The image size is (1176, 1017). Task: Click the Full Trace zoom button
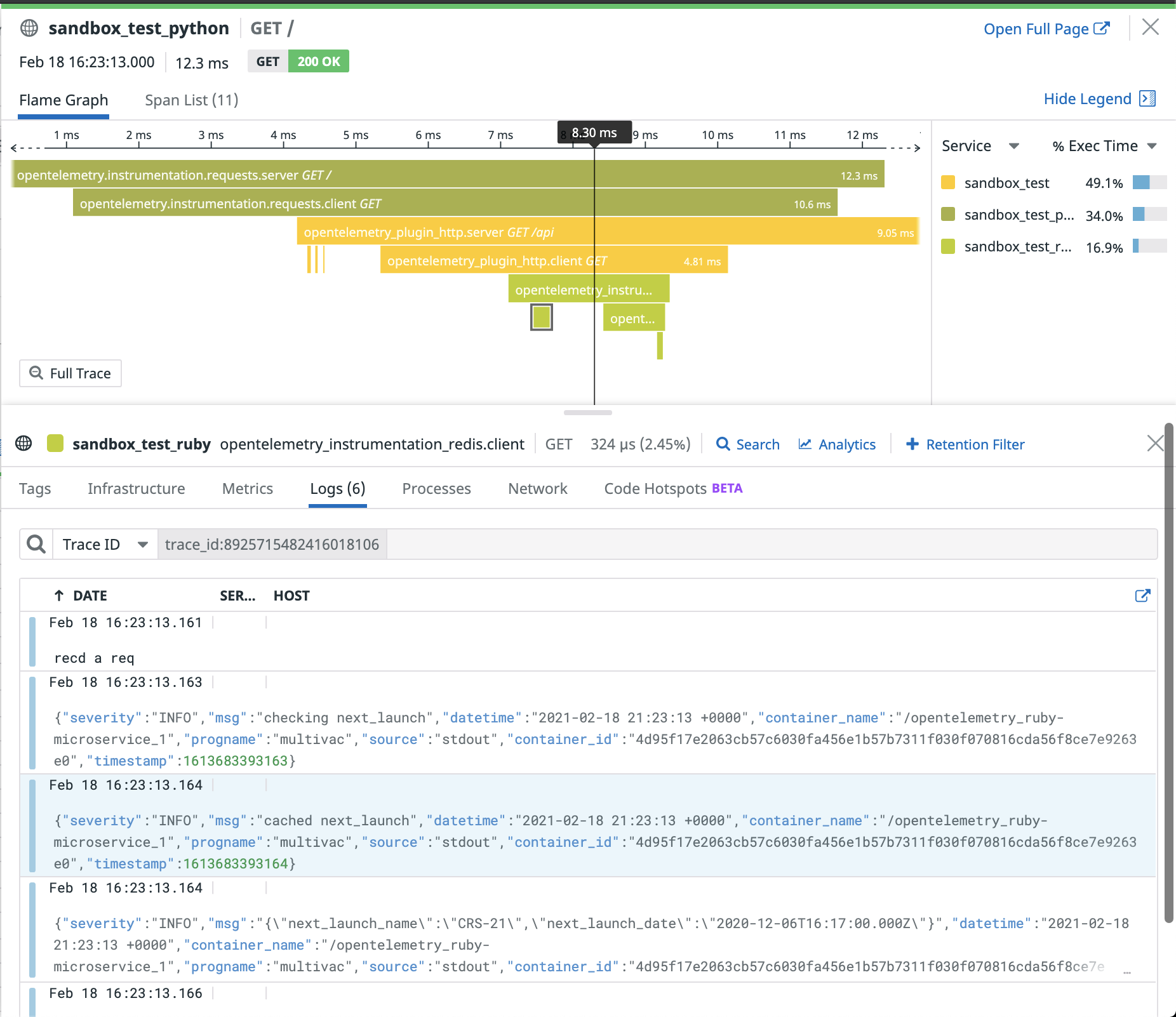(x=70, y=373)
